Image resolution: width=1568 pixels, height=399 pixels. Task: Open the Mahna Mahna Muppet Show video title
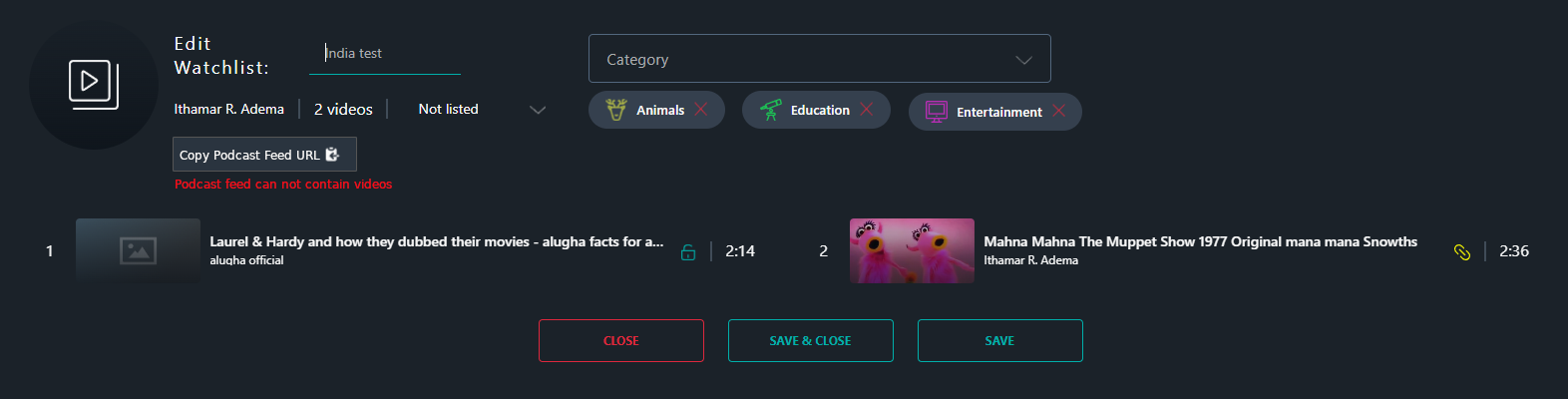[1200, 241]
